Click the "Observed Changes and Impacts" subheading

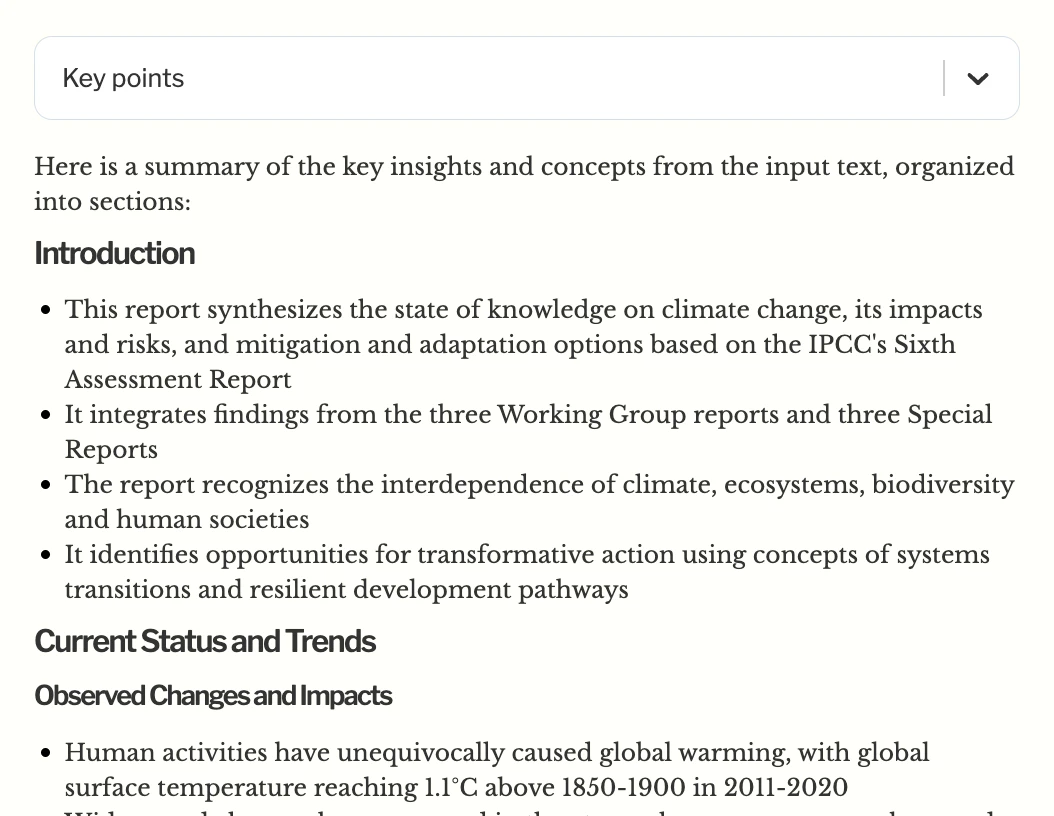(x=213, y=696)
